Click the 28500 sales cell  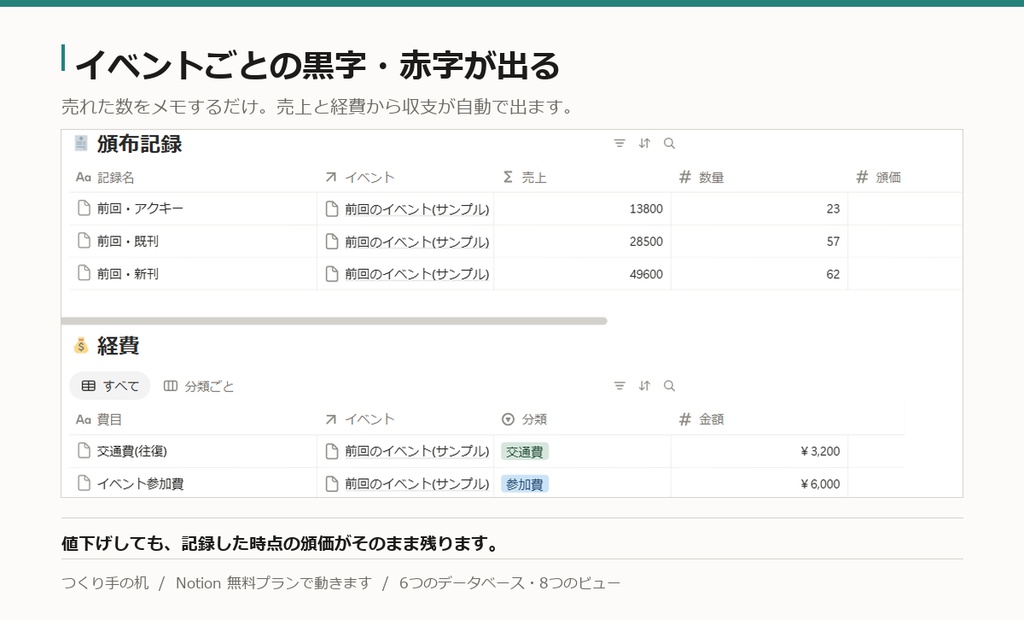tap(583, 242)
